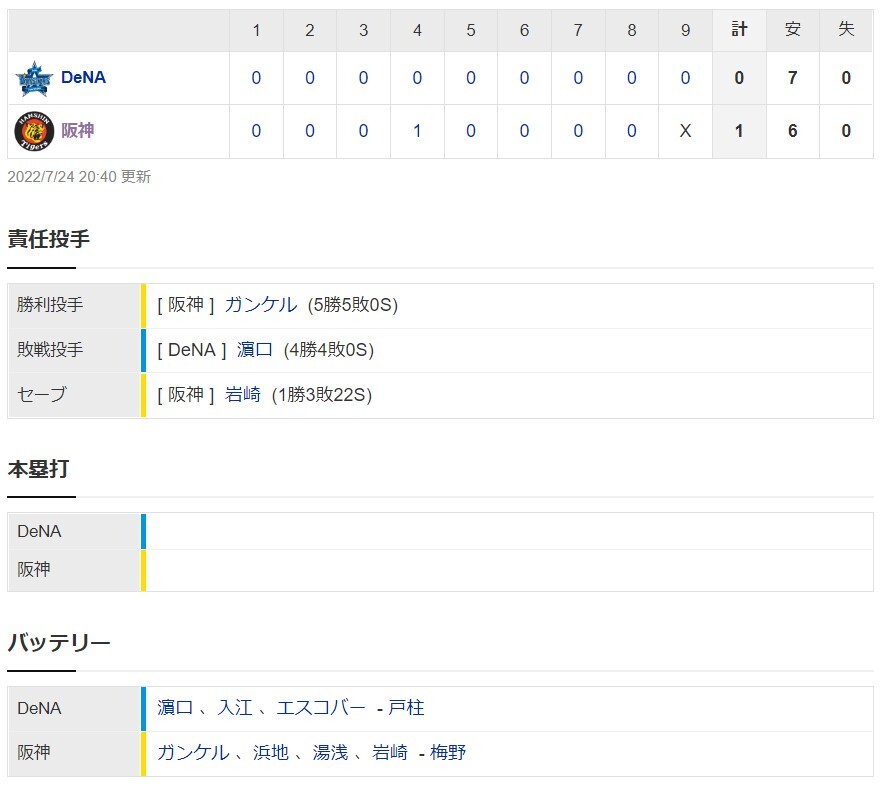This screenshot has height=790, width=882.
Task: Click the Hanshin Tigers team logo icon
Action: [x=33, y=131]
